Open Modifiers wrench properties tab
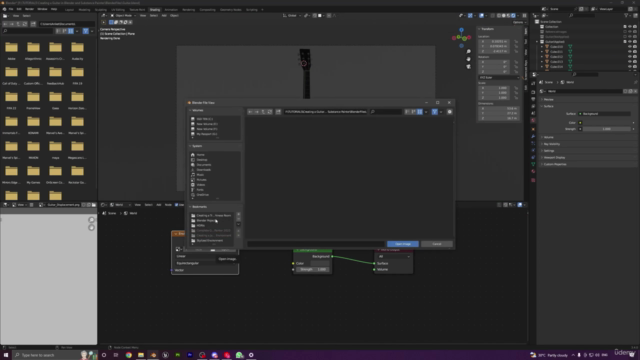 point(533,136)
